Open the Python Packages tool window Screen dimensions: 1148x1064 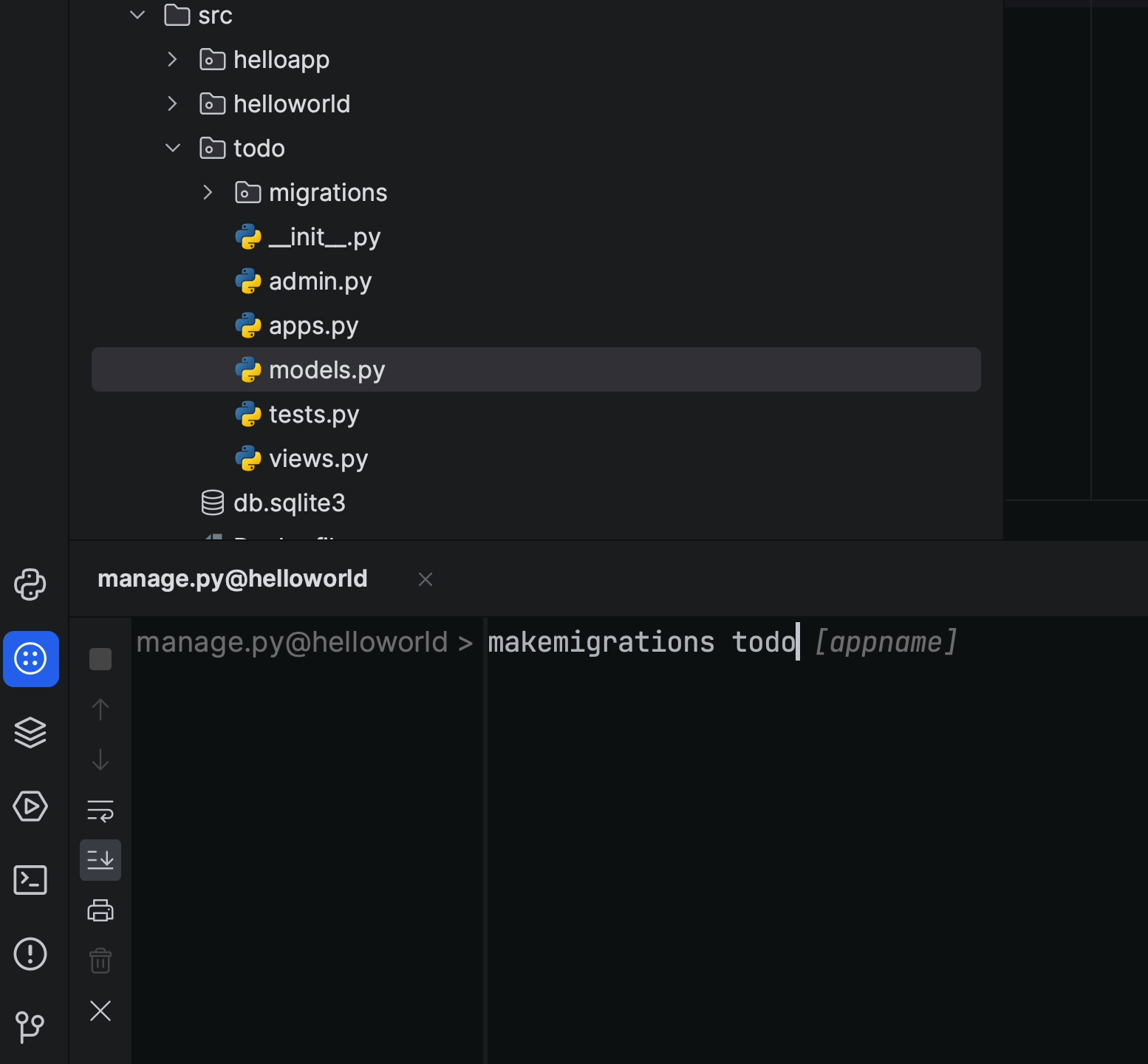pos(30,584)
